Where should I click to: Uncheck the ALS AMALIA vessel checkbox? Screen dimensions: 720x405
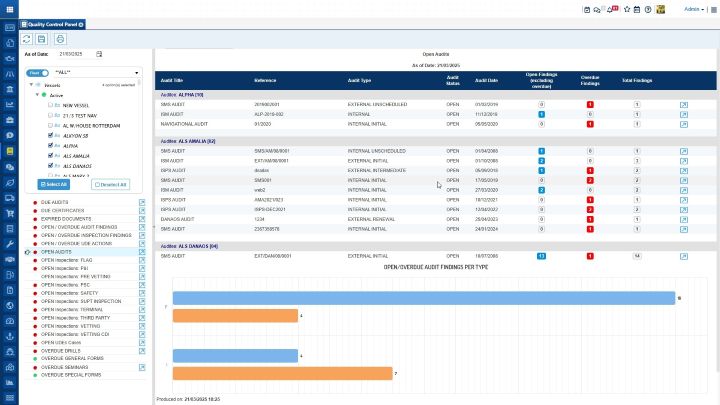point(51,156)
